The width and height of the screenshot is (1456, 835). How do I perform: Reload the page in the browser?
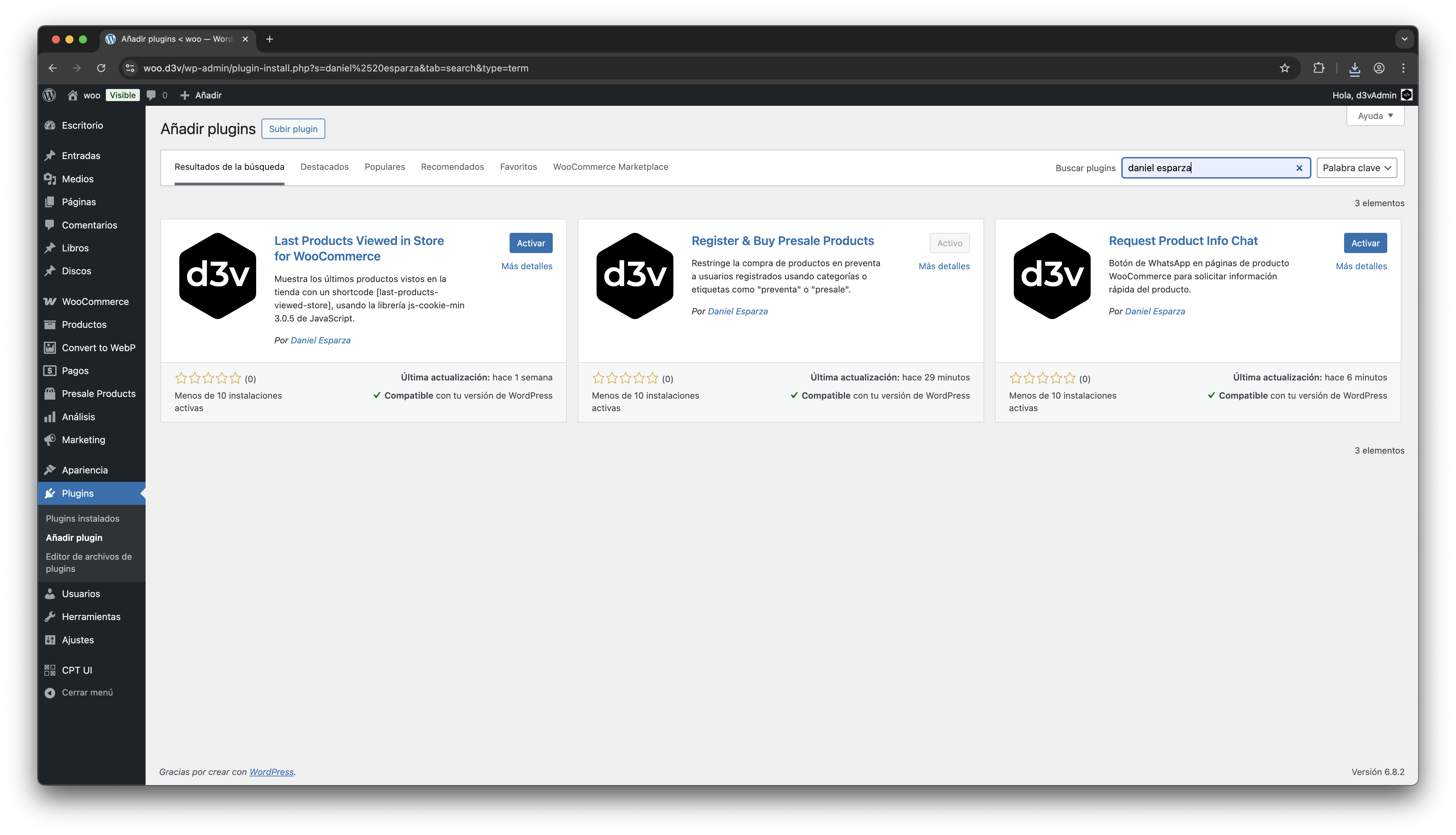(101, 68)
